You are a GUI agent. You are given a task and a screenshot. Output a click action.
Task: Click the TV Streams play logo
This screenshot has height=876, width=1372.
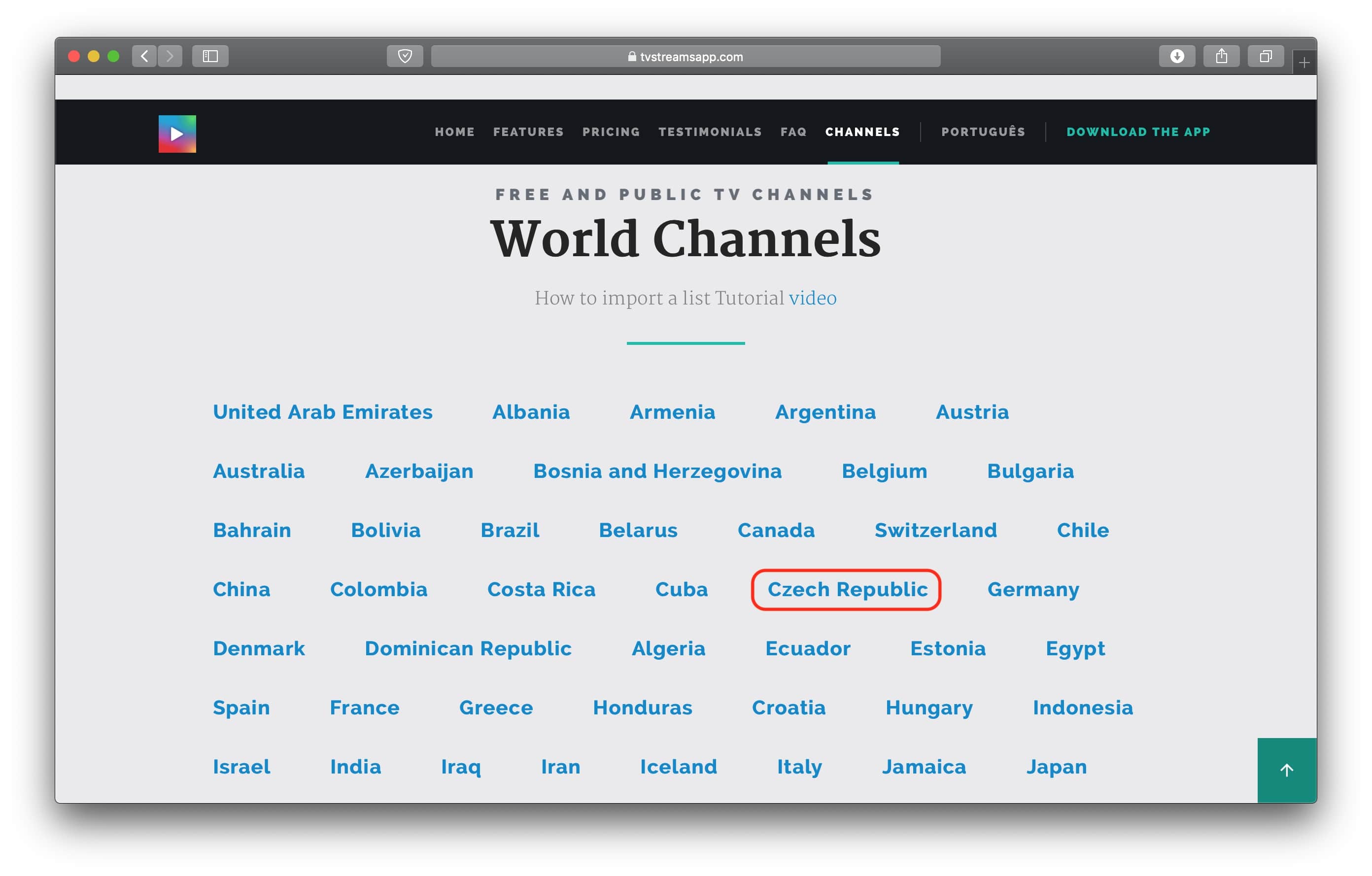[x=177, y=134]
